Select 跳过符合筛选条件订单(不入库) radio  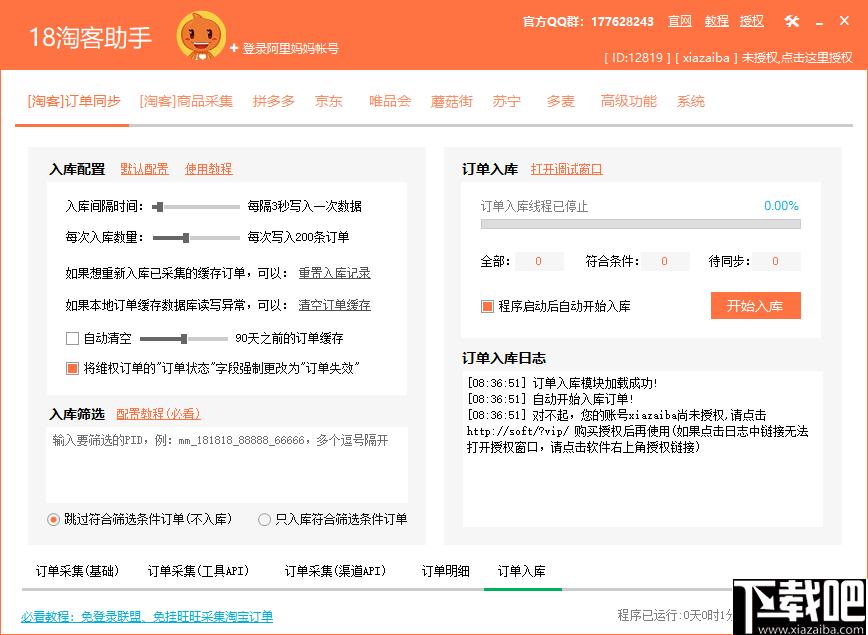pyautogui.click(x=53, y=520)
